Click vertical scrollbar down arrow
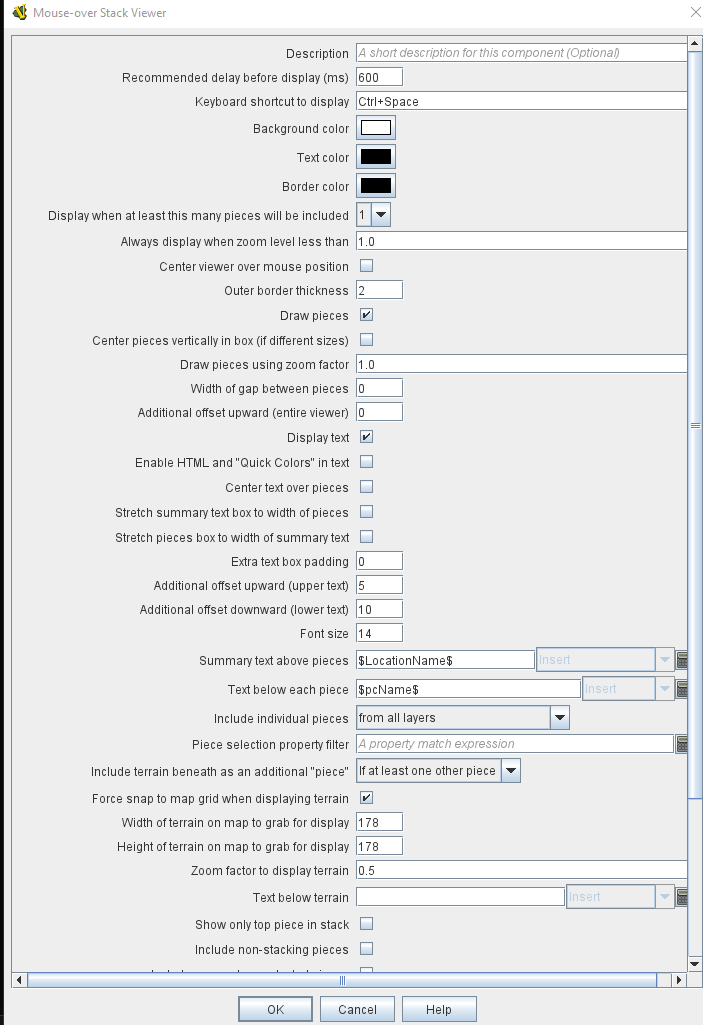703x1025 pixels. pos(694,964)
